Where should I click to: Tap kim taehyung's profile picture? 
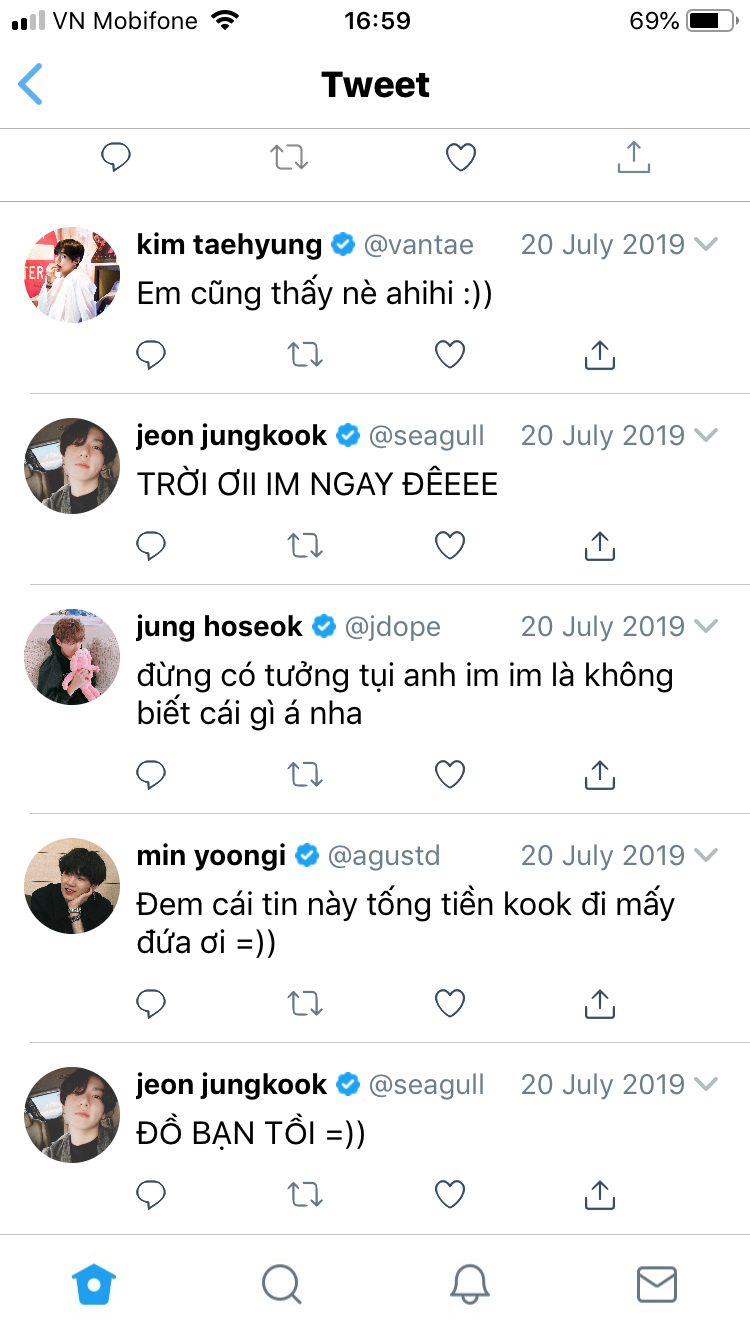pyautogui.click(x=71, y=274)
